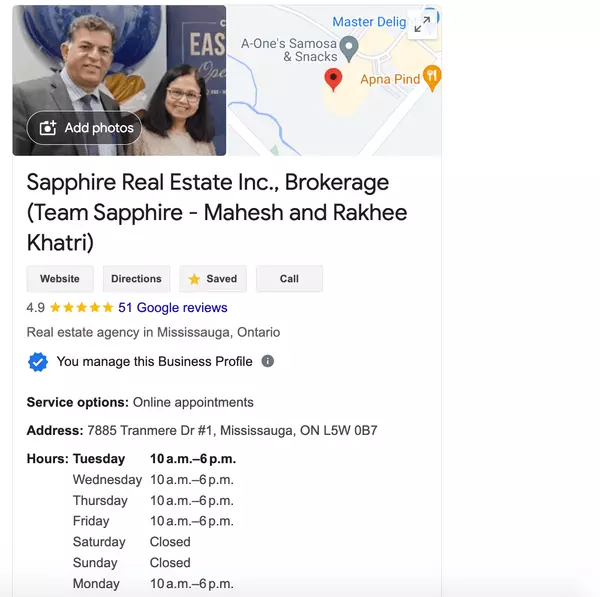Click the Add photos button

pyautogui.click(x=84, y=128)
